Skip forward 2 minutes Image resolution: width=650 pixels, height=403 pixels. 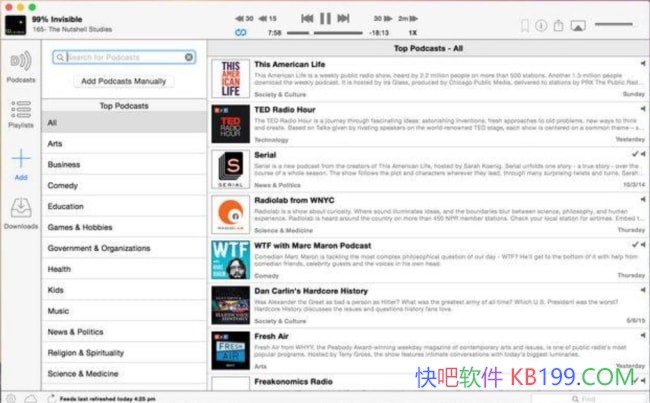coord(404,18)
